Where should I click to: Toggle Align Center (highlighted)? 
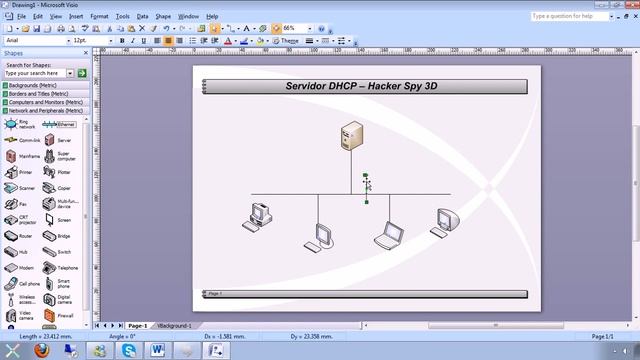[168, 41]
